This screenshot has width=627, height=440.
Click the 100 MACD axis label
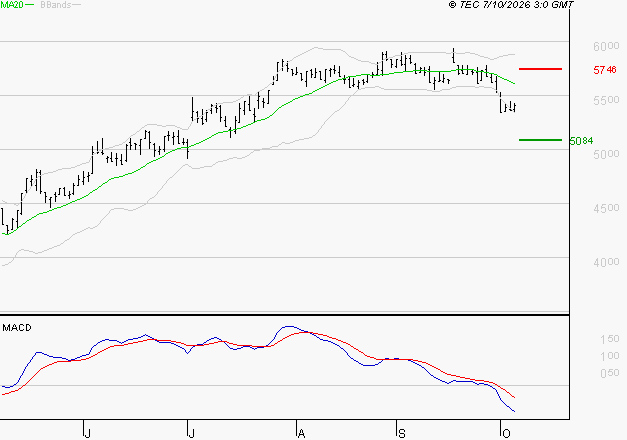pos(610,356)
